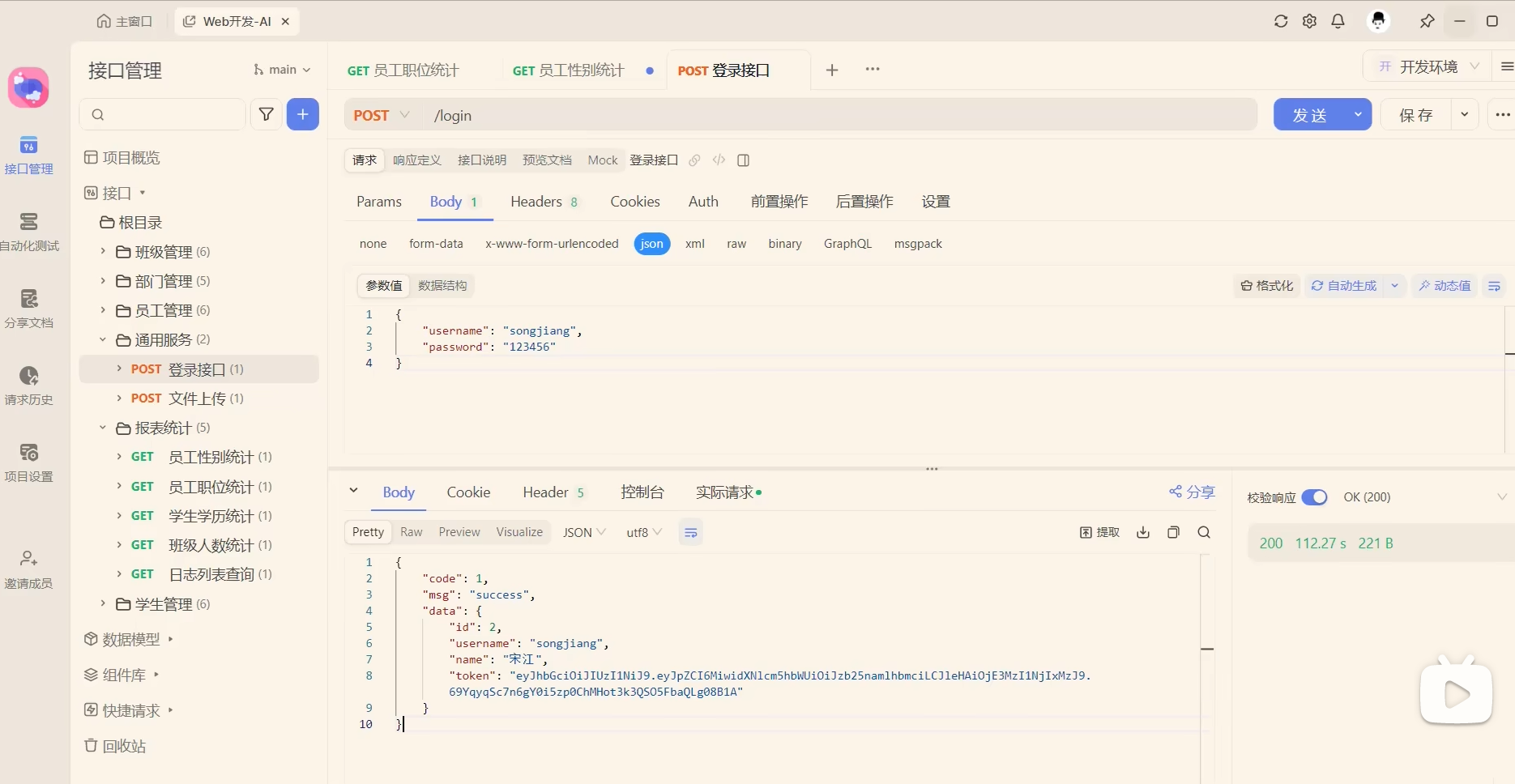Click the hamburger menu icon next to 开发环境
This screenshot has width=1515, height=784.
pyautogui.click(x=1507, y=66)
